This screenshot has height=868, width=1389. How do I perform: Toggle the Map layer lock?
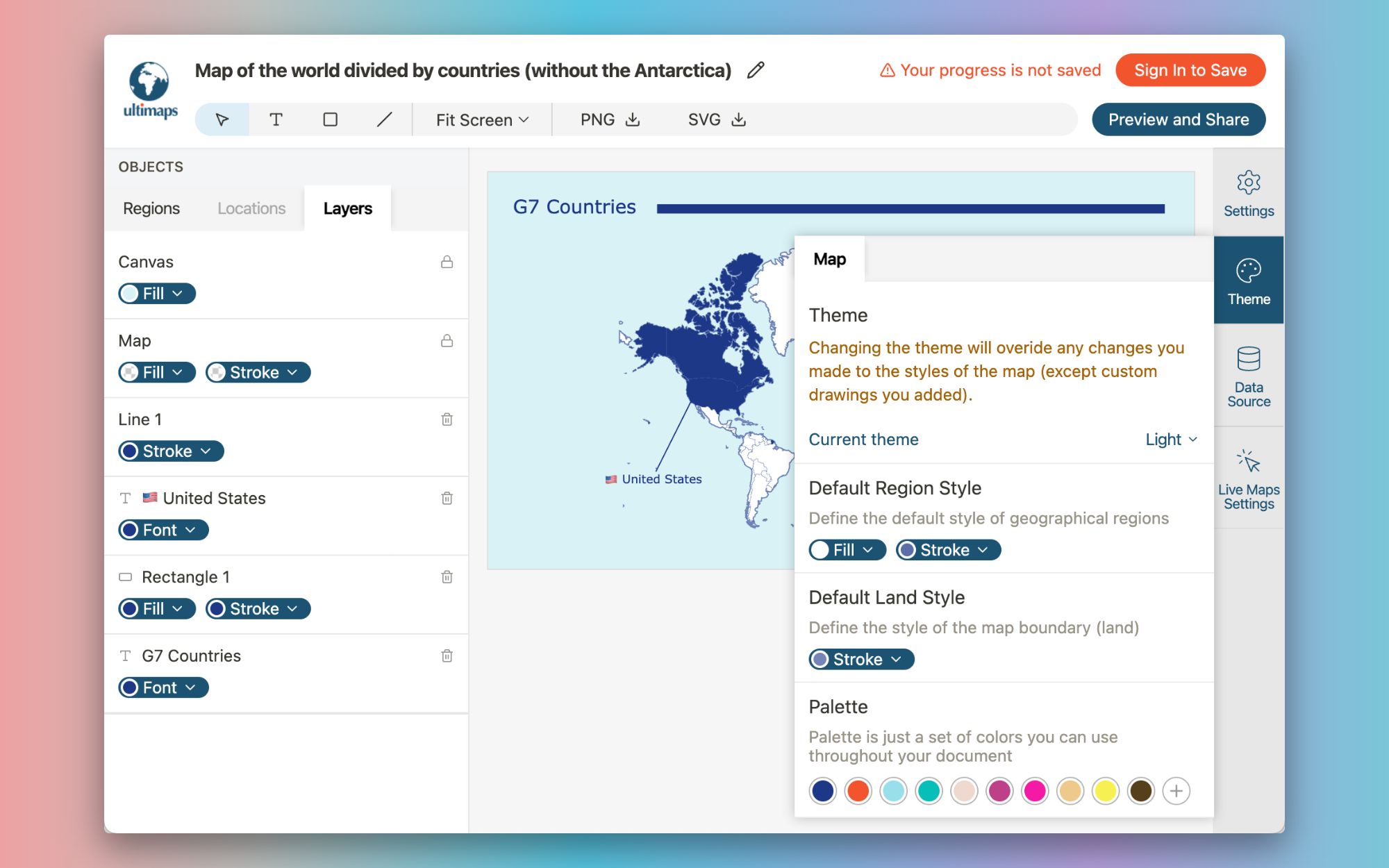pyautogui.click(x=447, y=341)
